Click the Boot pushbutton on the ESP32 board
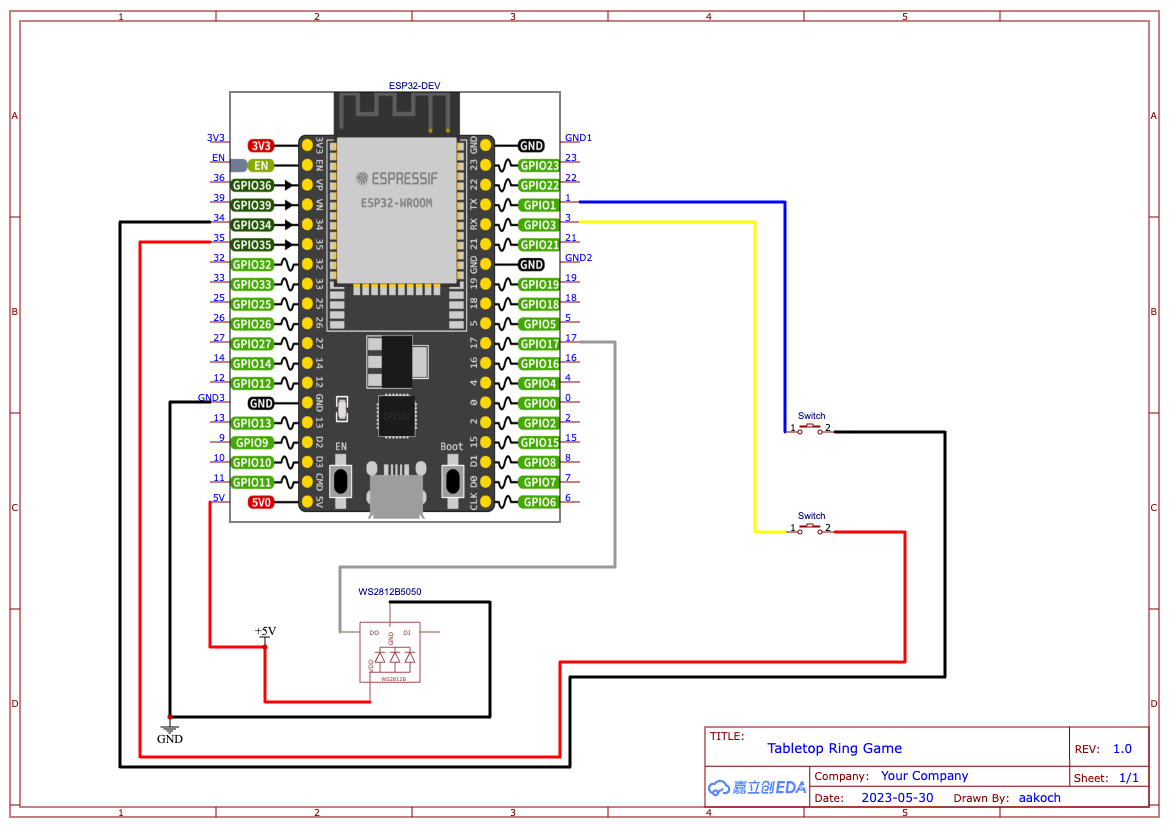 pos(453,481)
